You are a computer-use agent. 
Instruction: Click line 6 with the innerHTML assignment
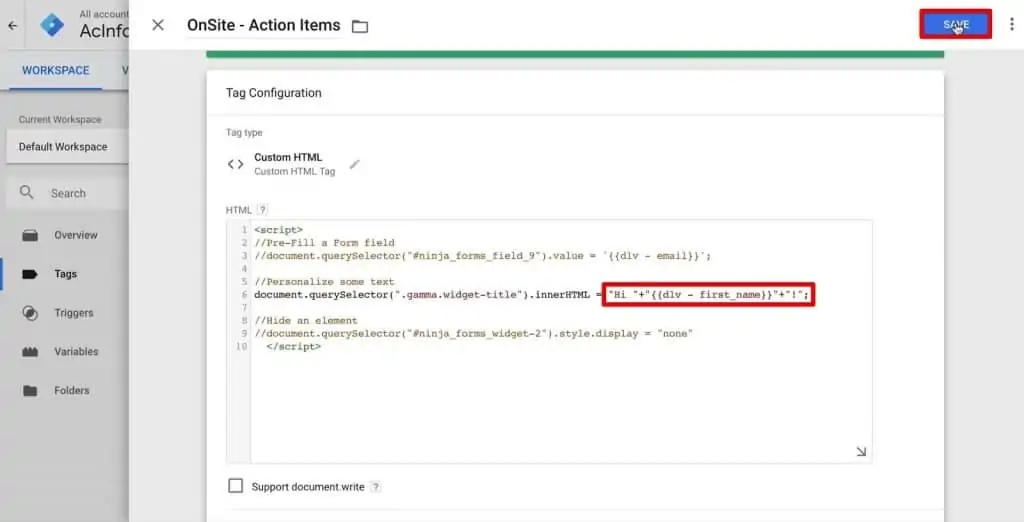click(x=532, y=295)
